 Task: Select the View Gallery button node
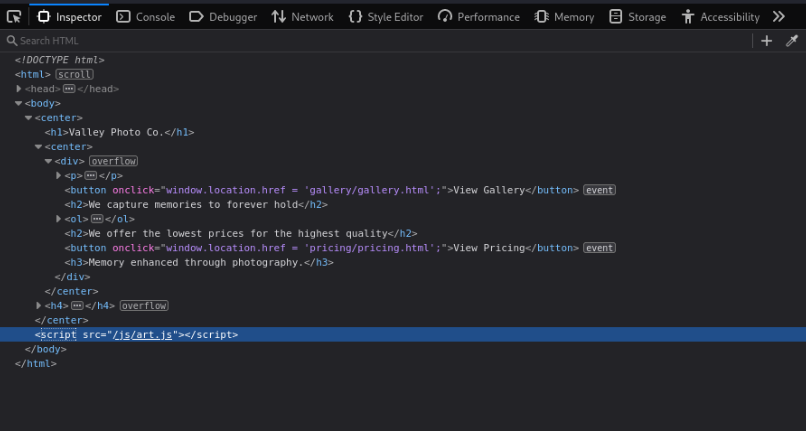tap(322, 190)
